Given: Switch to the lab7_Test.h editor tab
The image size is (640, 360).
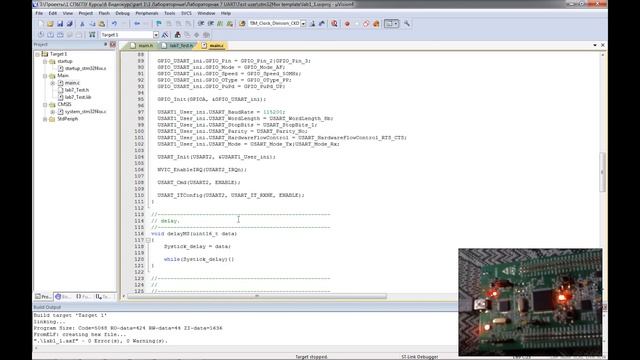Looking at the screenshot, I should (177, 46).
